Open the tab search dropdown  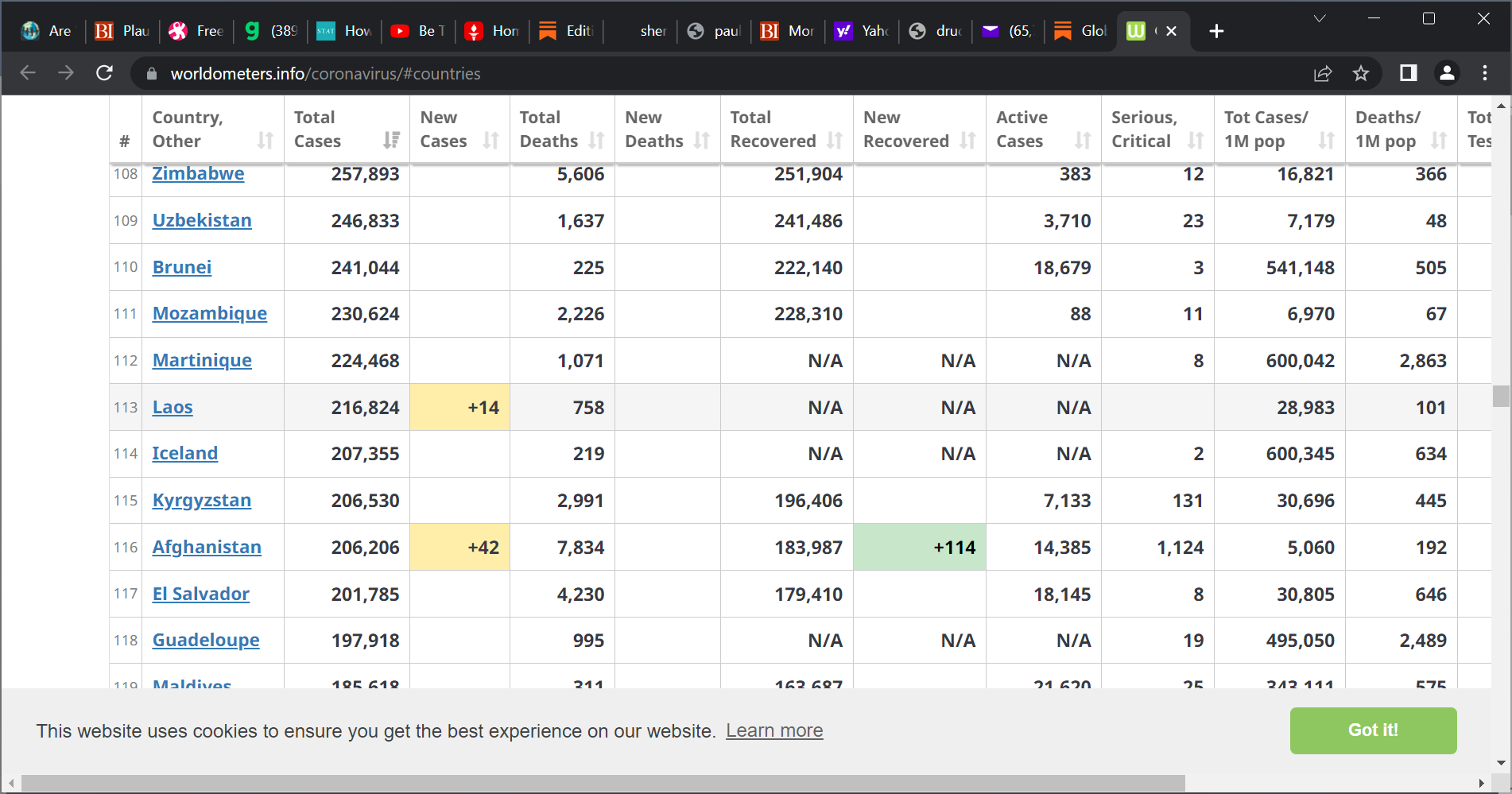coord(1320,18)
